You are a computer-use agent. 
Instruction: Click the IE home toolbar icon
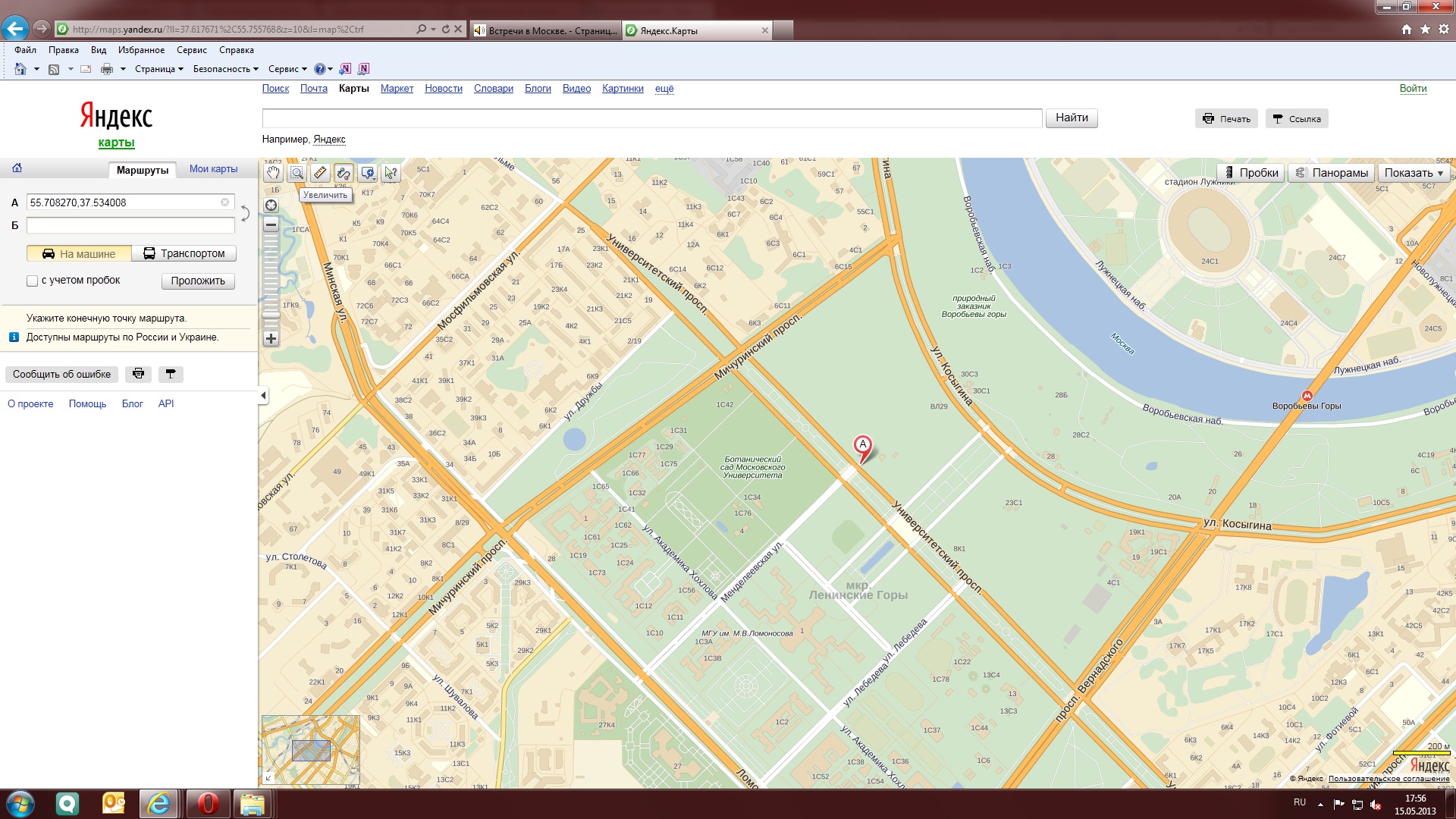20,69
